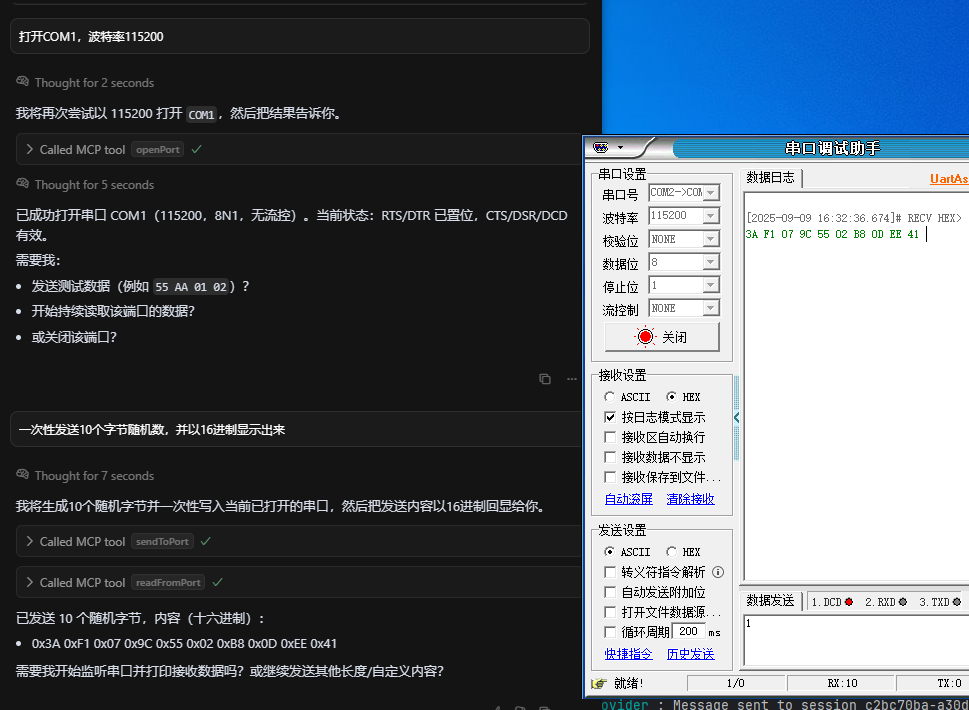Select HEX receive mode

[x=671, y=397]
